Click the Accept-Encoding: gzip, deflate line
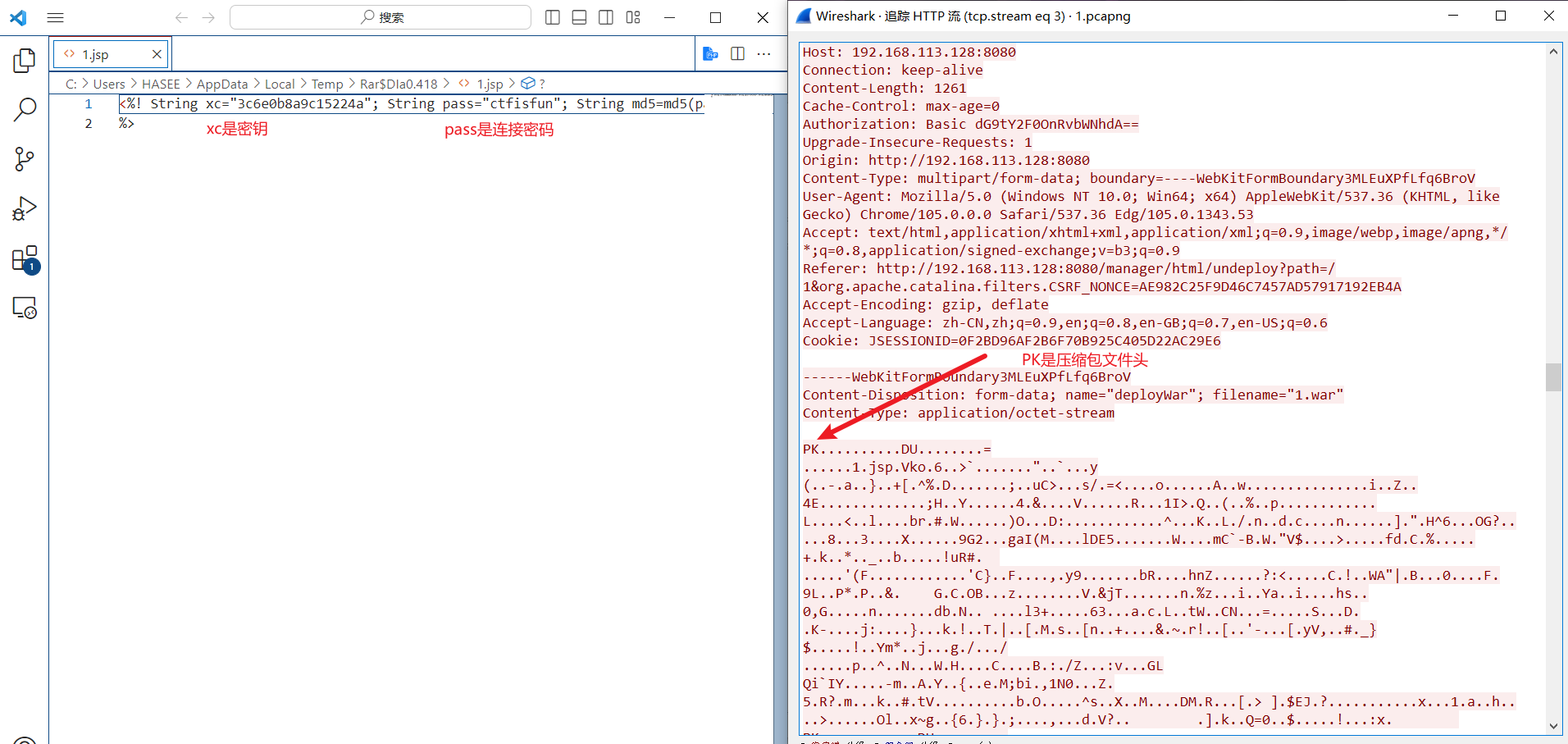Image resolution: width=1568 pixels, height=744 pixels. click(925, 305)
